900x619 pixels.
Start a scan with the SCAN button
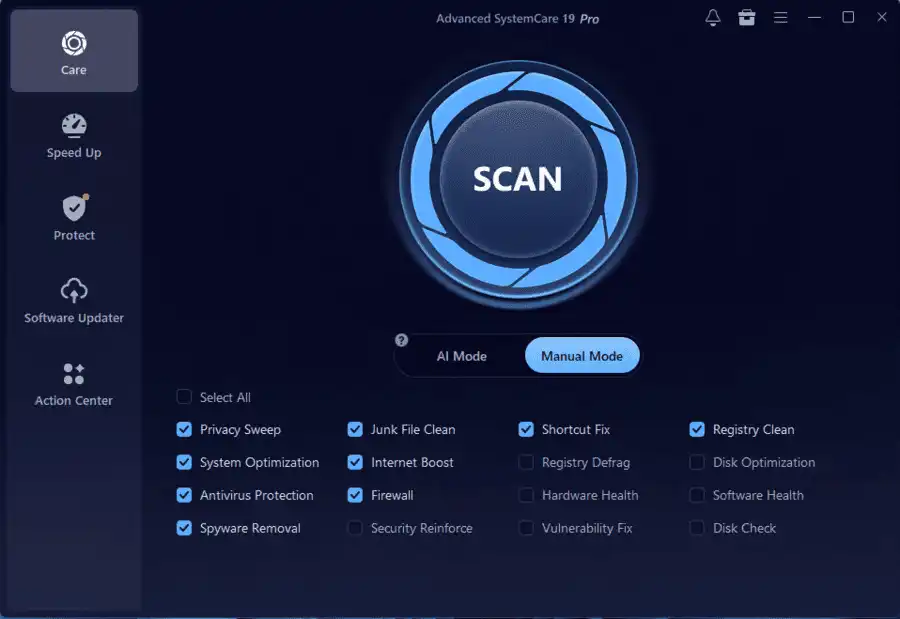click(518, 181)
